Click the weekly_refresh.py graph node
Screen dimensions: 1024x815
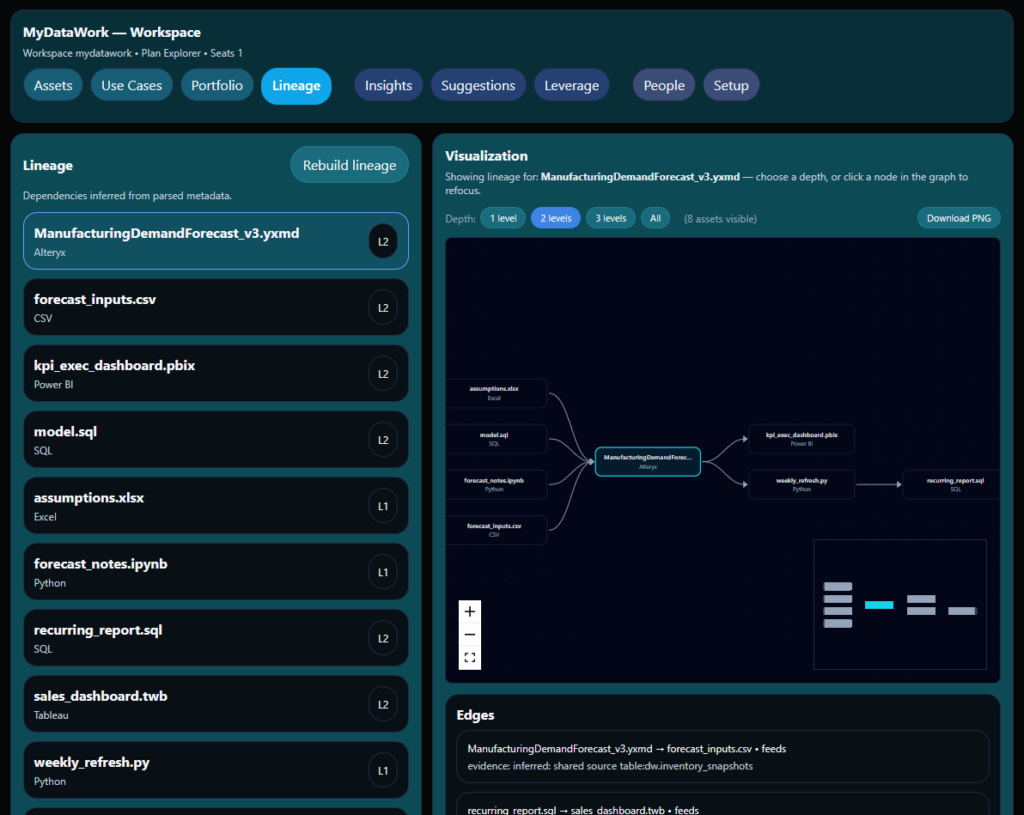pyautogui.click(x=801, y=485)
